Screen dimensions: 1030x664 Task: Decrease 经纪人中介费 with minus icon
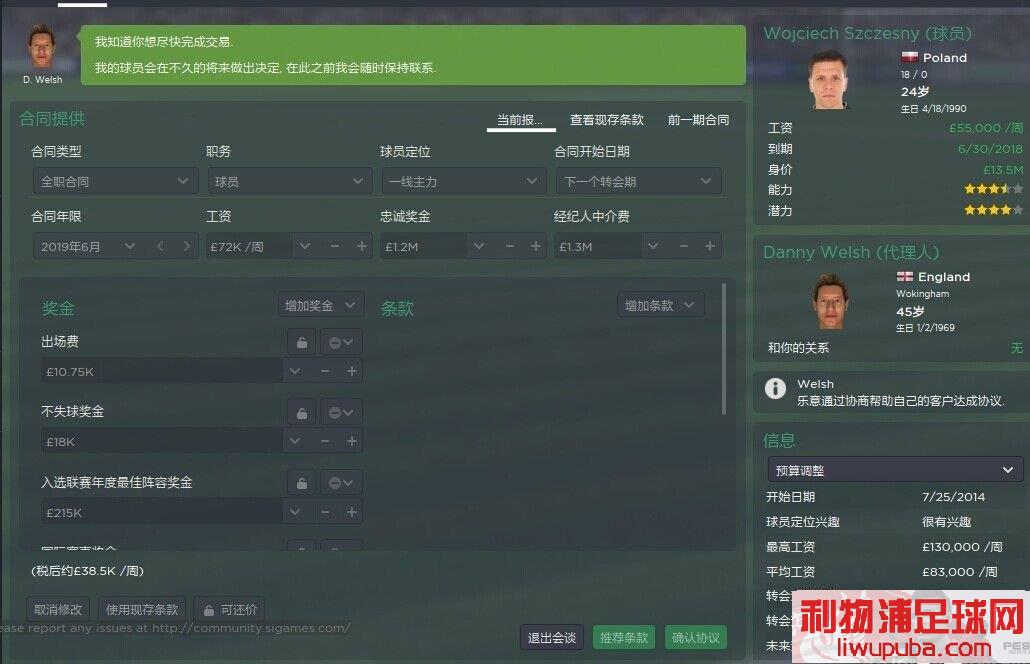(x=684, y=246)
